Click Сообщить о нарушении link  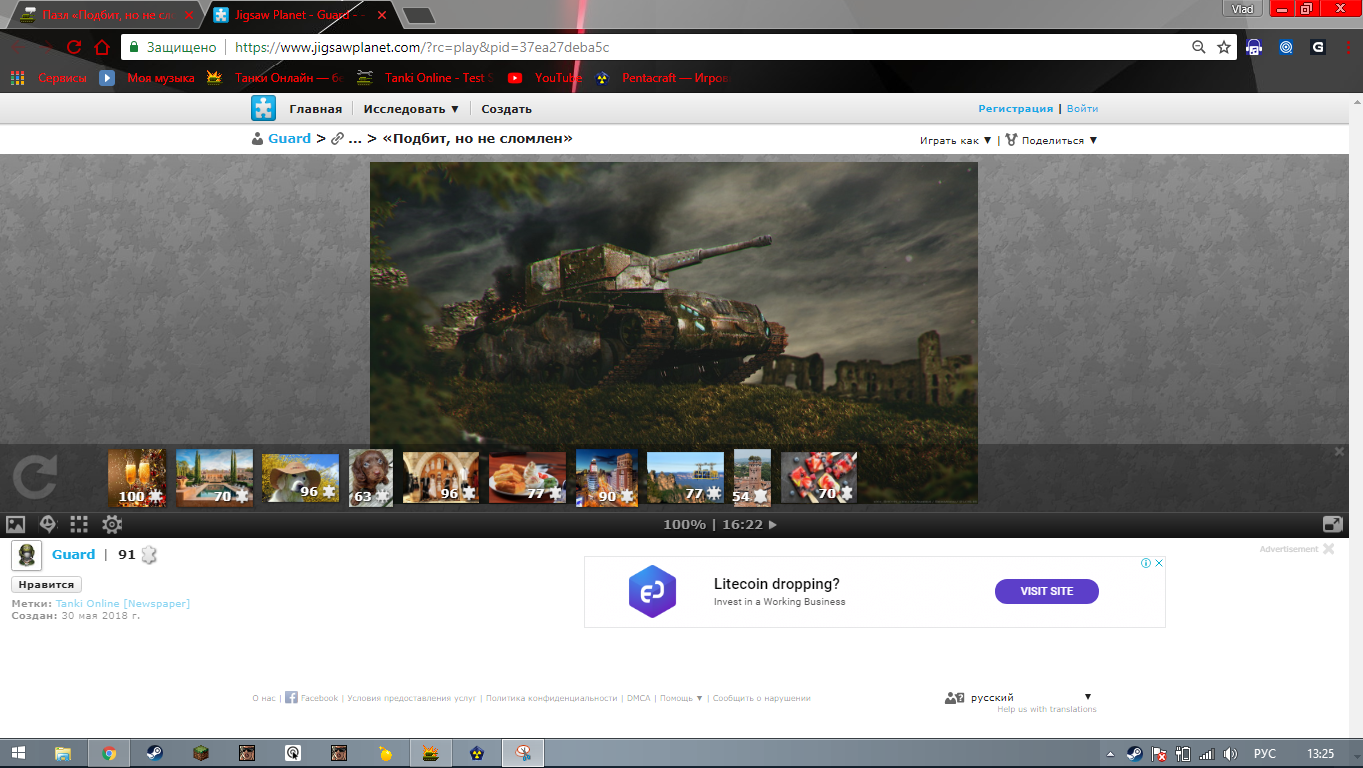pos(761,698)
